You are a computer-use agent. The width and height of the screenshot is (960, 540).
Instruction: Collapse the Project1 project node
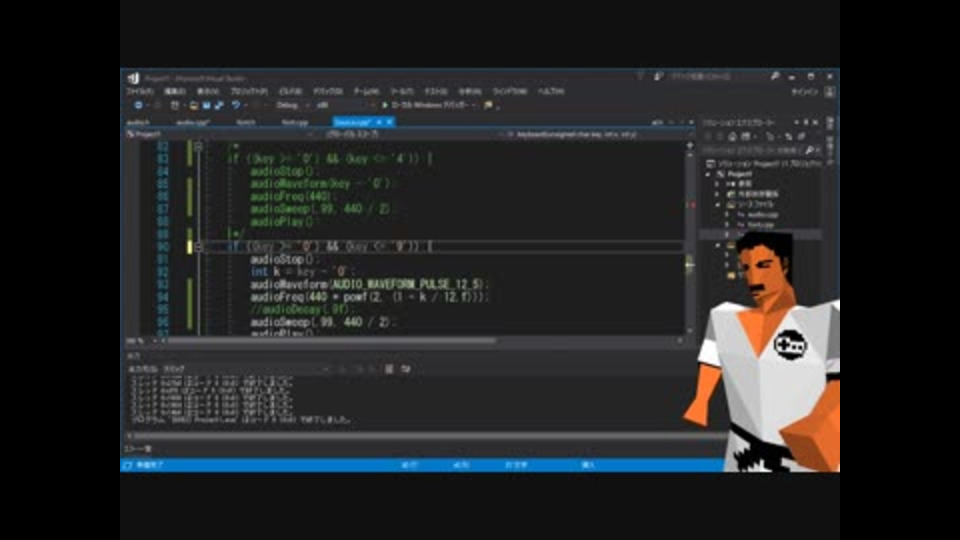click(708, 174)
